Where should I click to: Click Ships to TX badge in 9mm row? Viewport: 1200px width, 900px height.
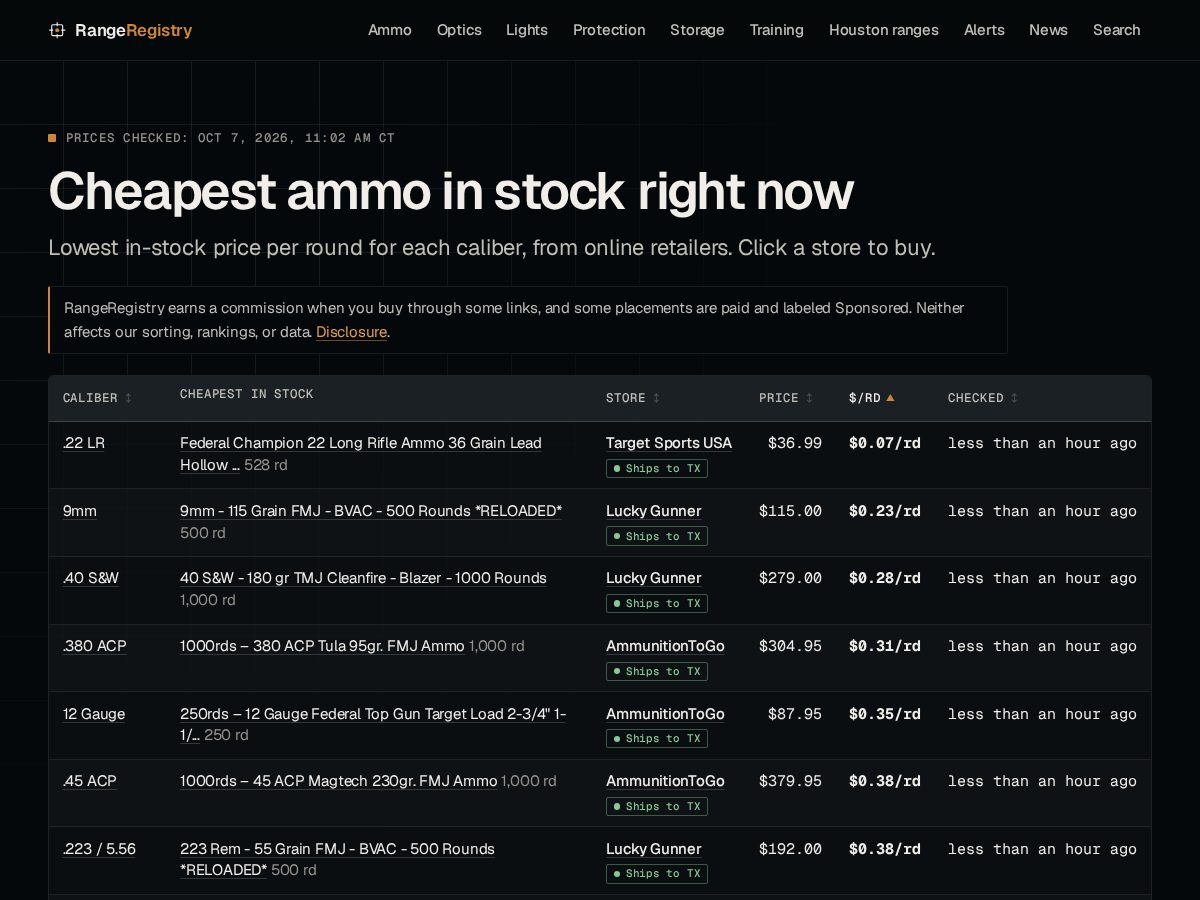click(x=657, y=536)
